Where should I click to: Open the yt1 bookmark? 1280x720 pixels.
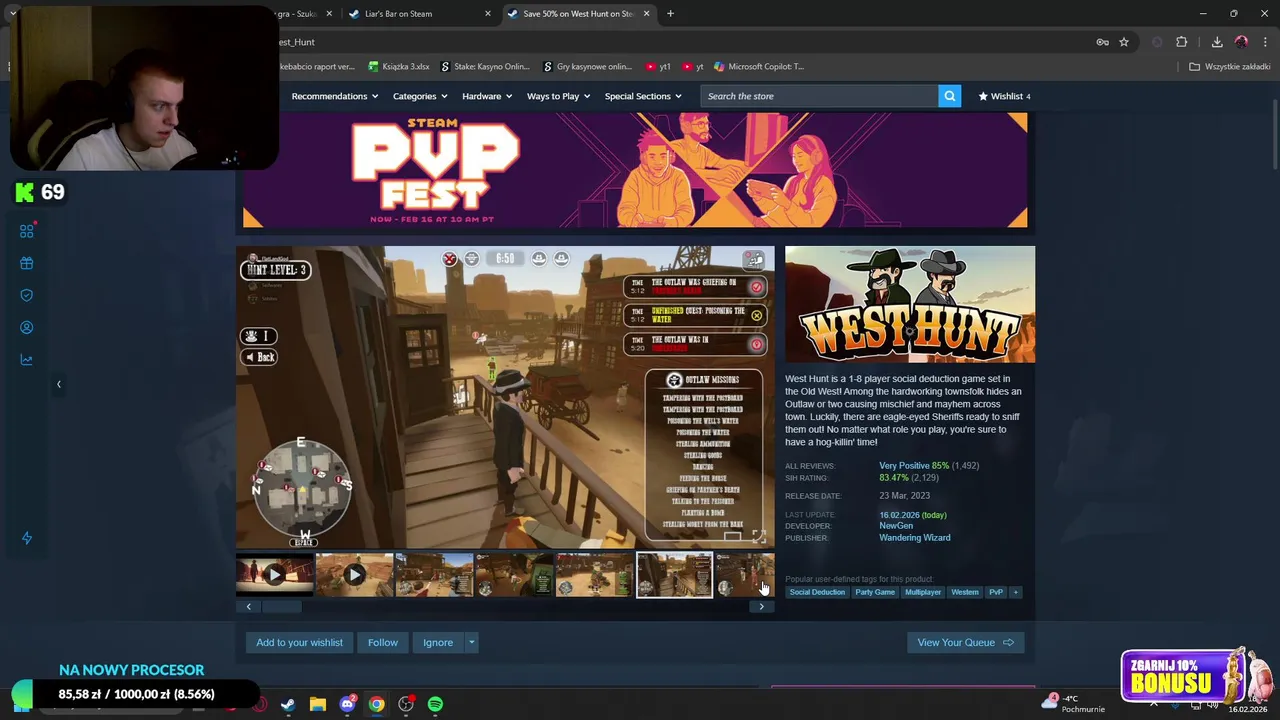click(658, 67)
